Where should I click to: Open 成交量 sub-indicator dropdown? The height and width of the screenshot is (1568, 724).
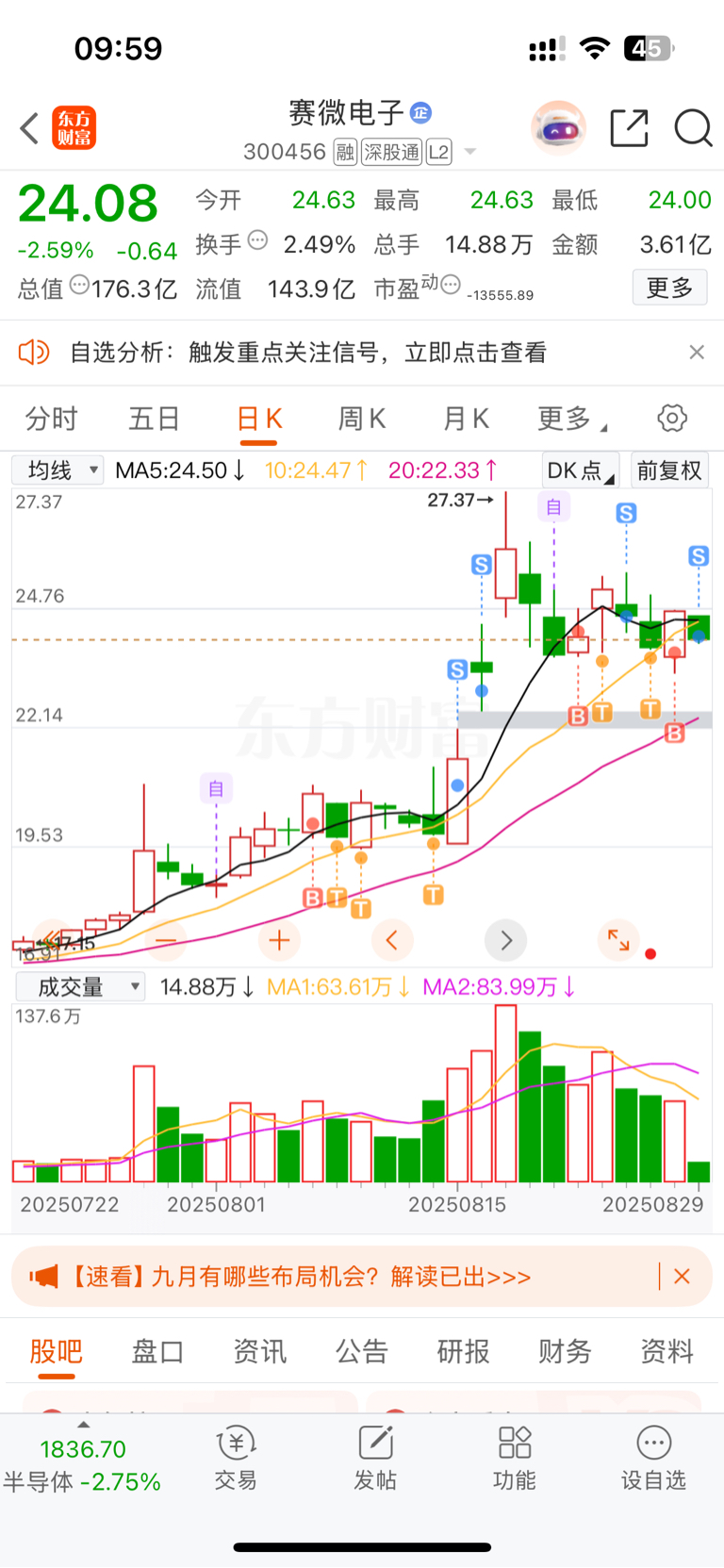[80, 986]
